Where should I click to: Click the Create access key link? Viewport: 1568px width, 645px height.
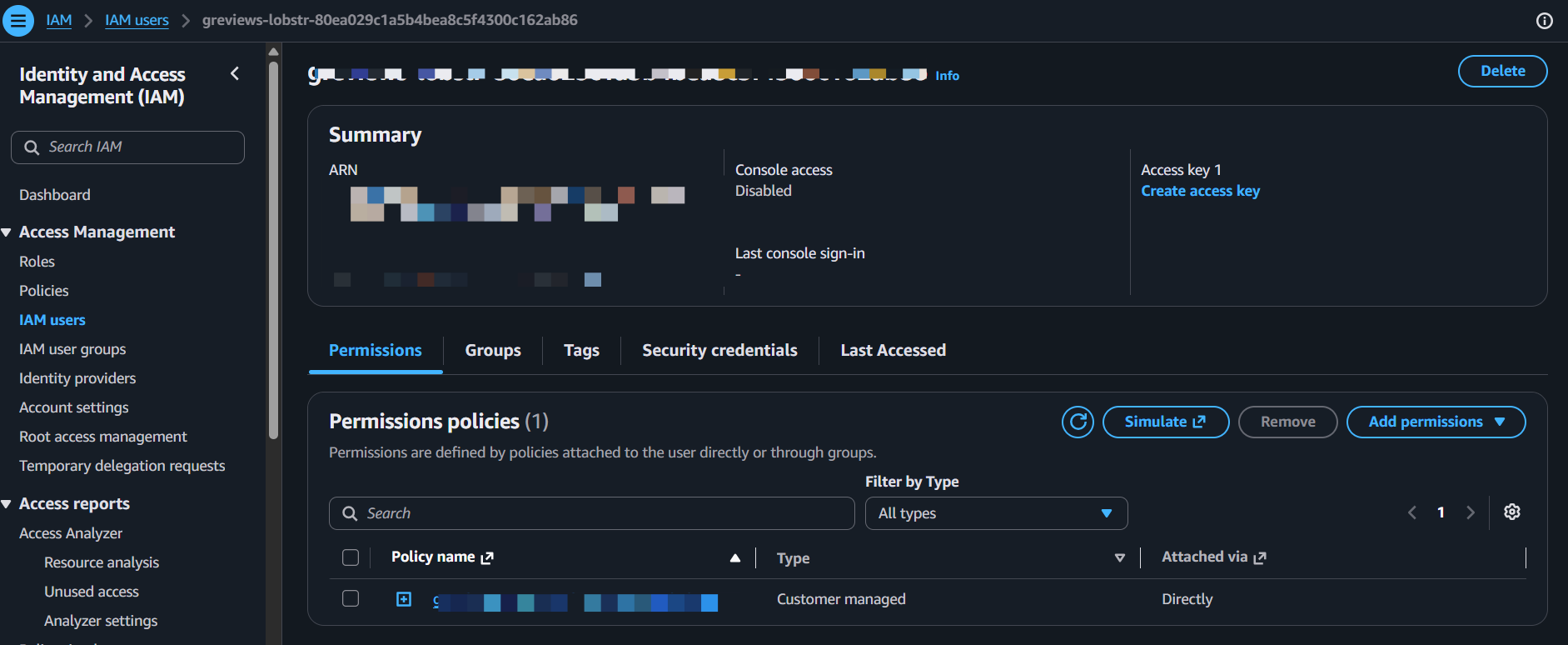[x=1201, y=191]
